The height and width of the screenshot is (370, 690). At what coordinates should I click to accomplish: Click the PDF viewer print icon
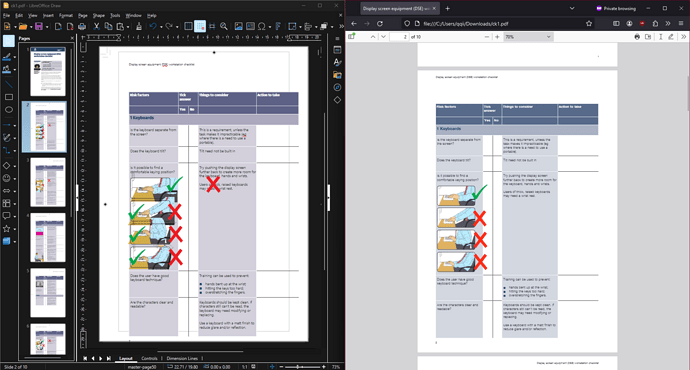tap(637, 37)
